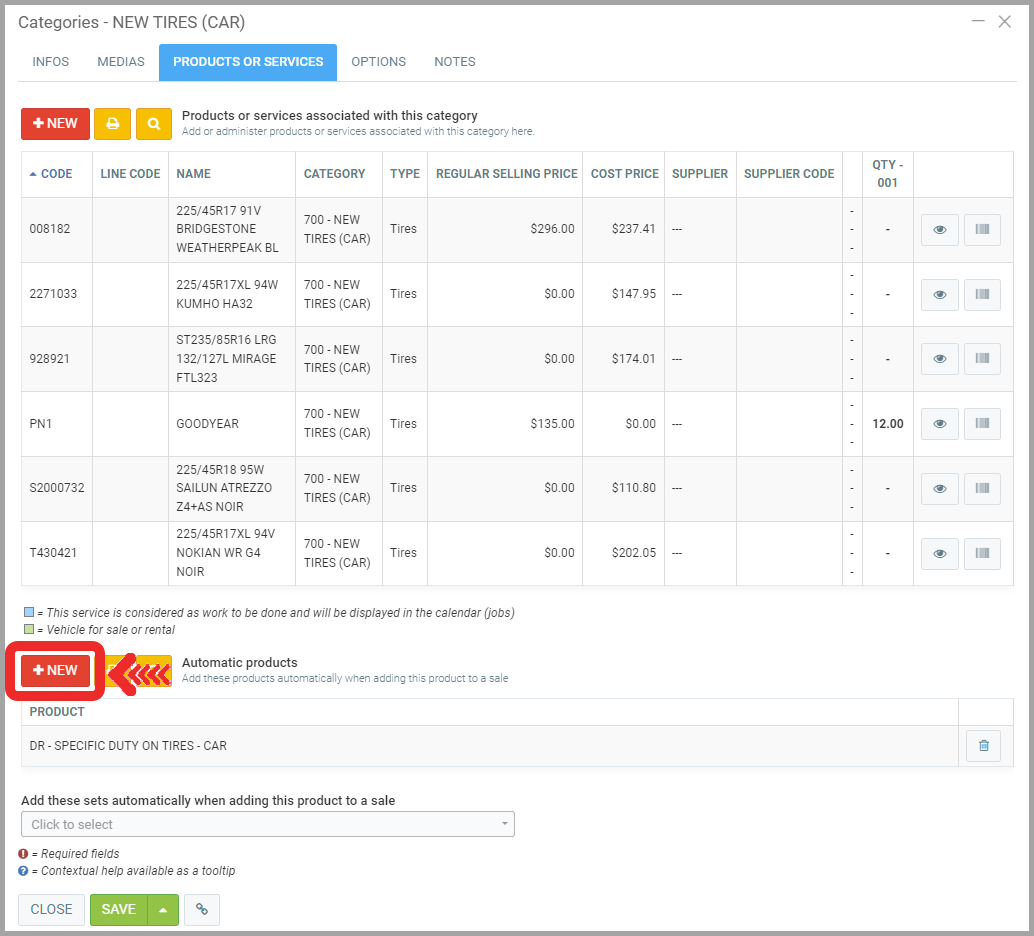The width and height of the screenshot is (1034, 936).
Task: Click the yellow print icon button
Action: (112, 124)
